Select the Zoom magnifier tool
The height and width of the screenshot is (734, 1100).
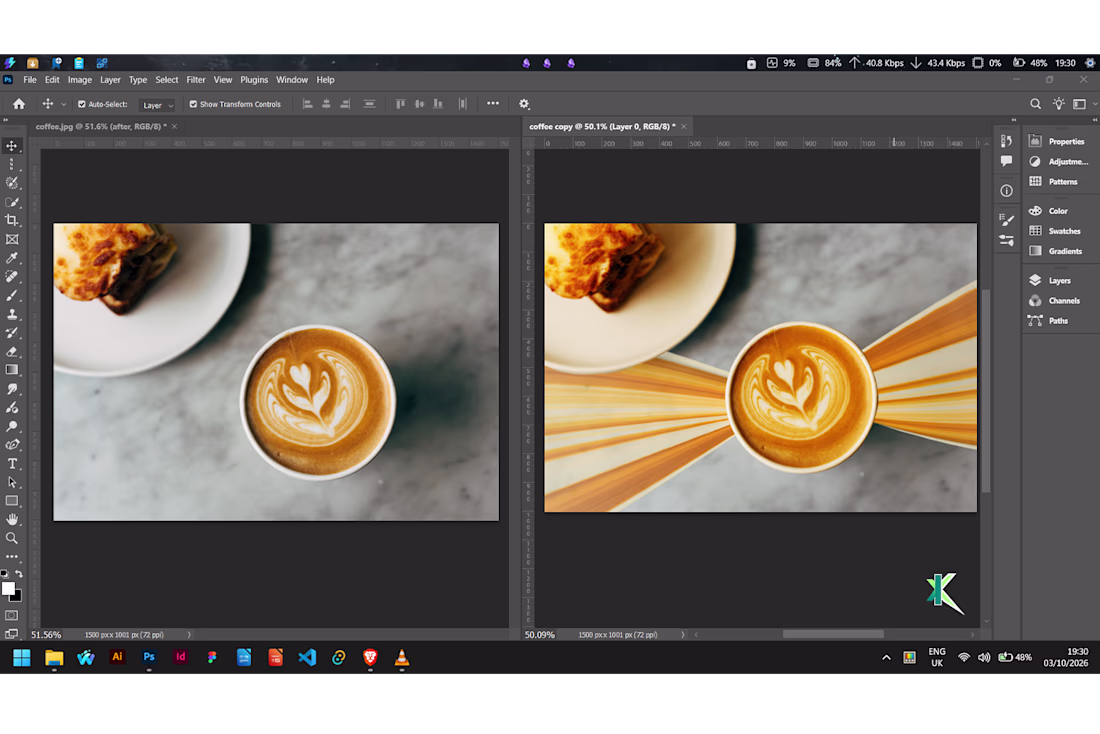[12, 538]
